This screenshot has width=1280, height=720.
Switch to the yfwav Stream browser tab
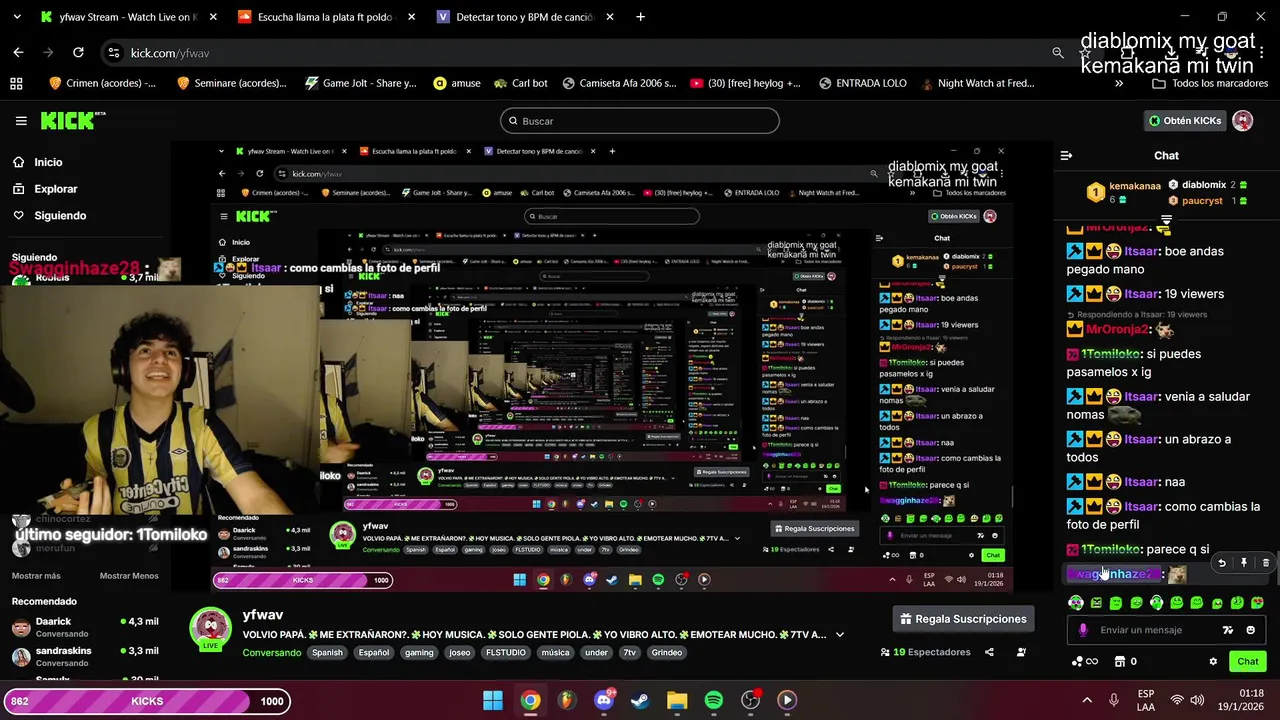128,17
